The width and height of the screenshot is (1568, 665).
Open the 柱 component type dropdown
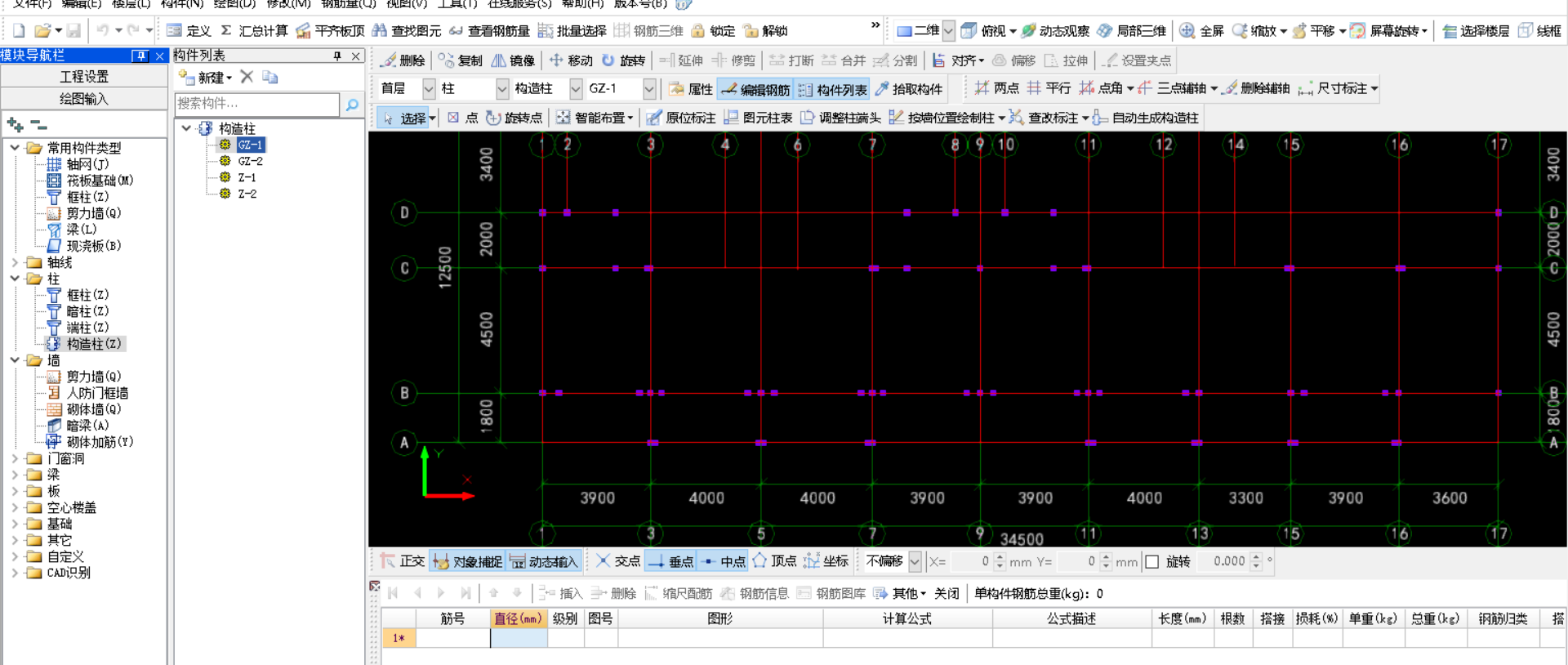click(502, 88)
